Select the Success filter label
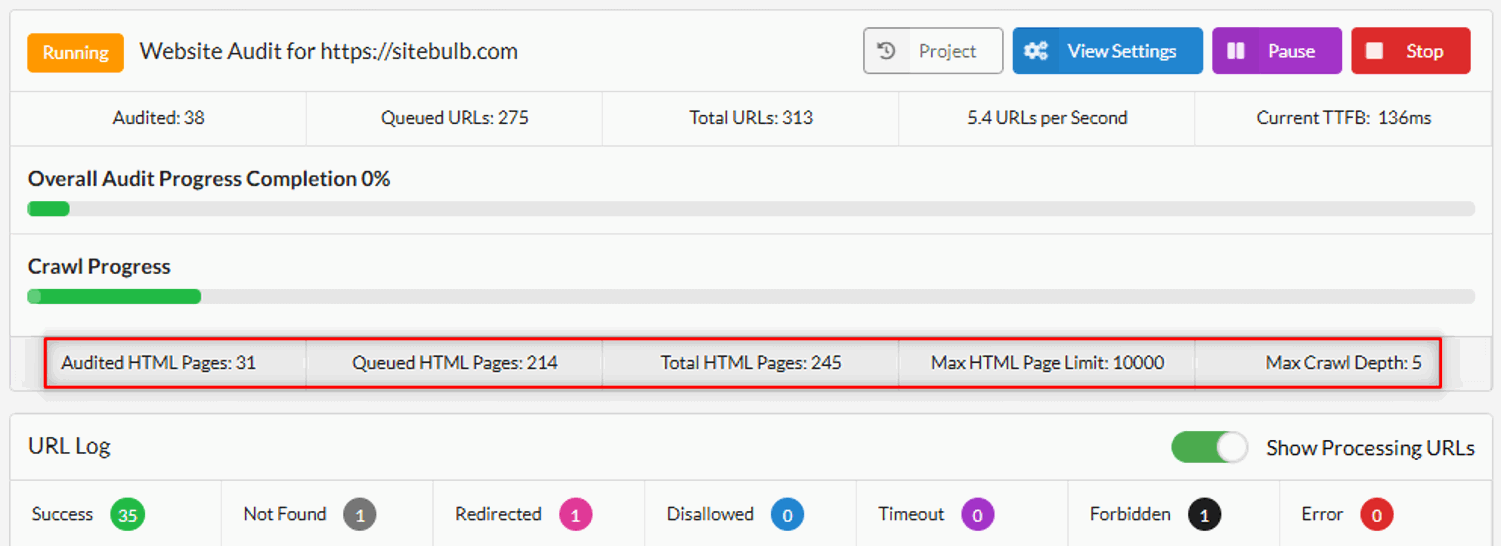The image size is (1501, 546). click(62, 515)
